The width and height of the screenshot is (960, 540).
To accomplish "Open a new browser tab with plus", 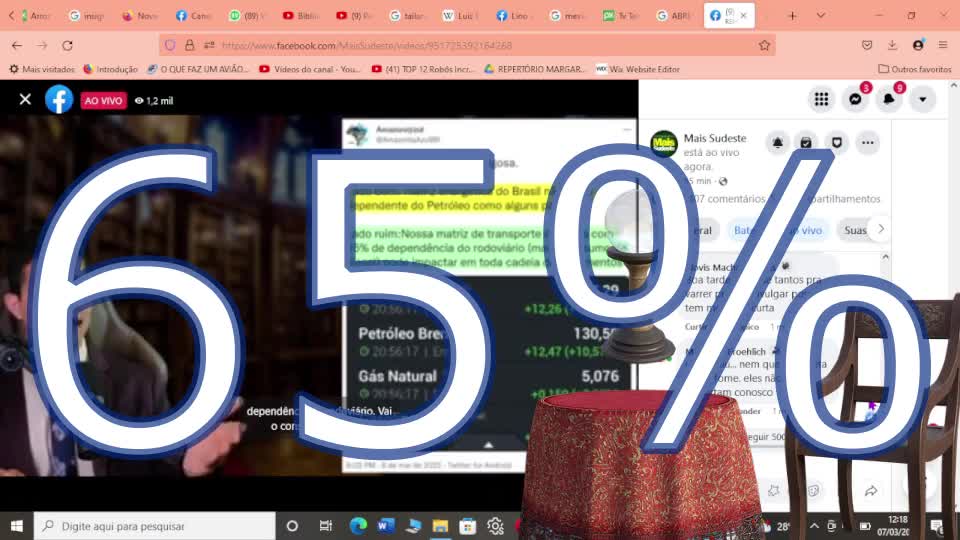I will [x=792, y=16].
